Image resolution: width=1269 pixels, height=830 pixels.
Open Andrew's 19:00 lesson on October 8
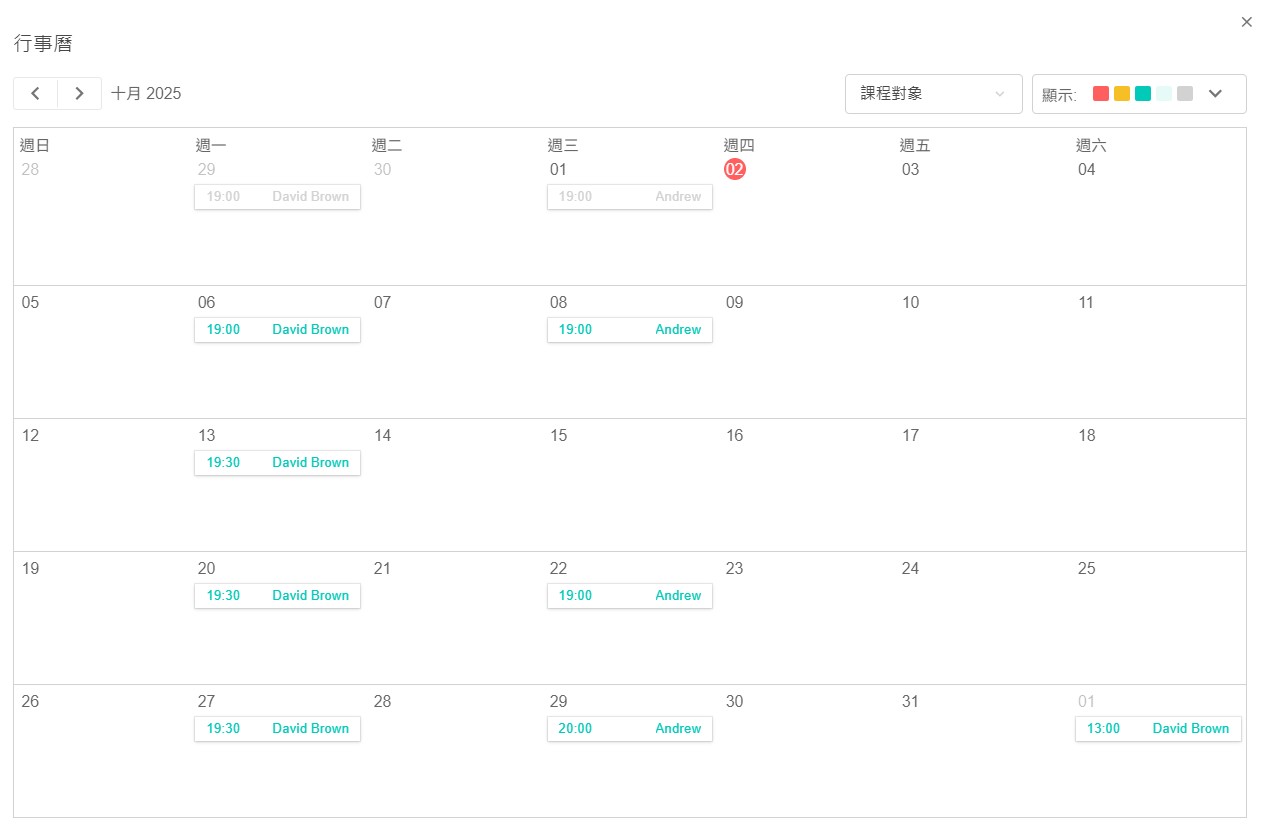click(x=630, y=330)
